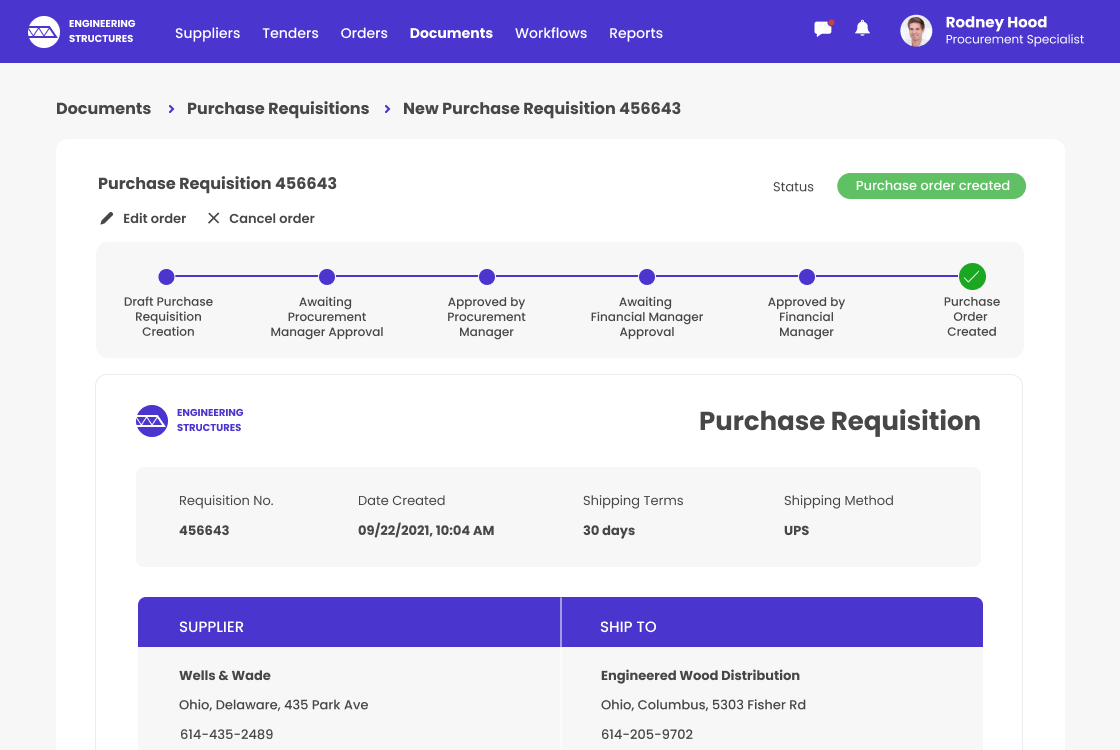
Task: Click the Approved by Procurement Manager progress node
Action: click(487, 277)
